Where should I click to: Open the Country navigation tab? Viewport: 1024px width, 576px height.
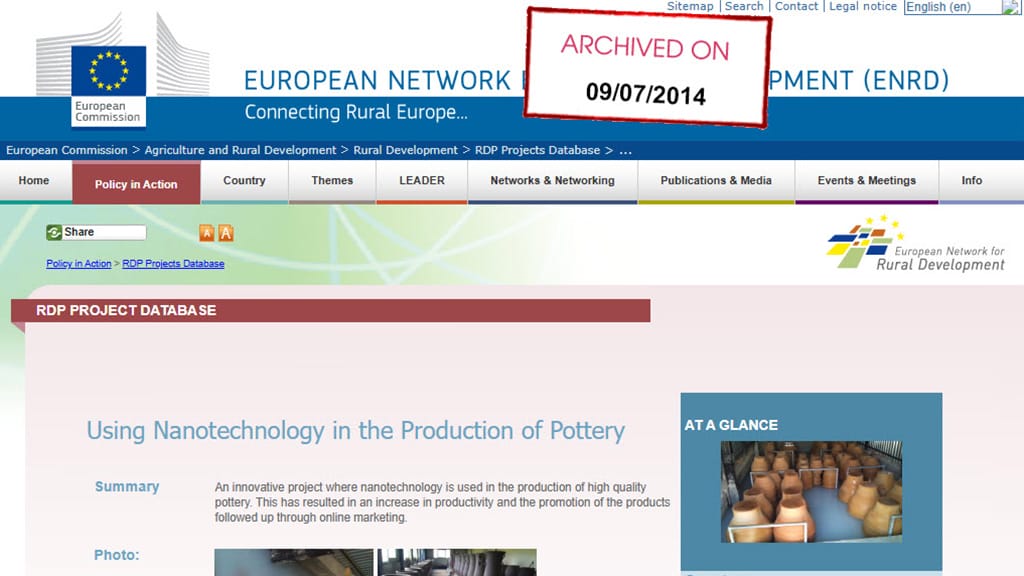coord(244,181)
